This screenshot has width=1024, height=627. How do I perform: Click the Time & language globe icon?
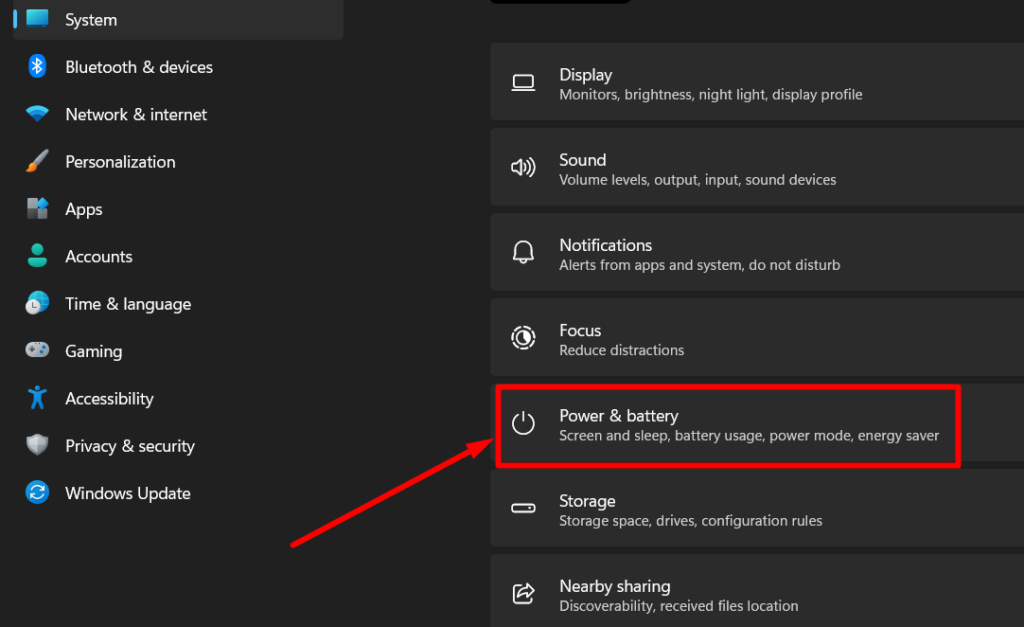click(37, 303)
